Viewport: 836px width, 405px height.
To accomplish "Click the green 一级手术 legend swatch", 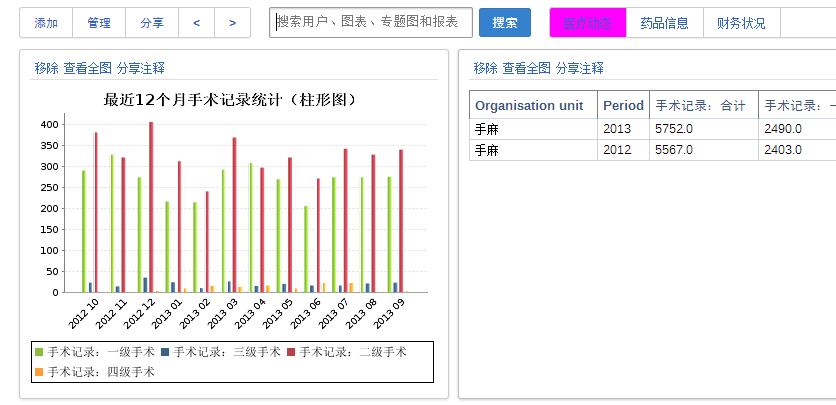I will 39,352.
